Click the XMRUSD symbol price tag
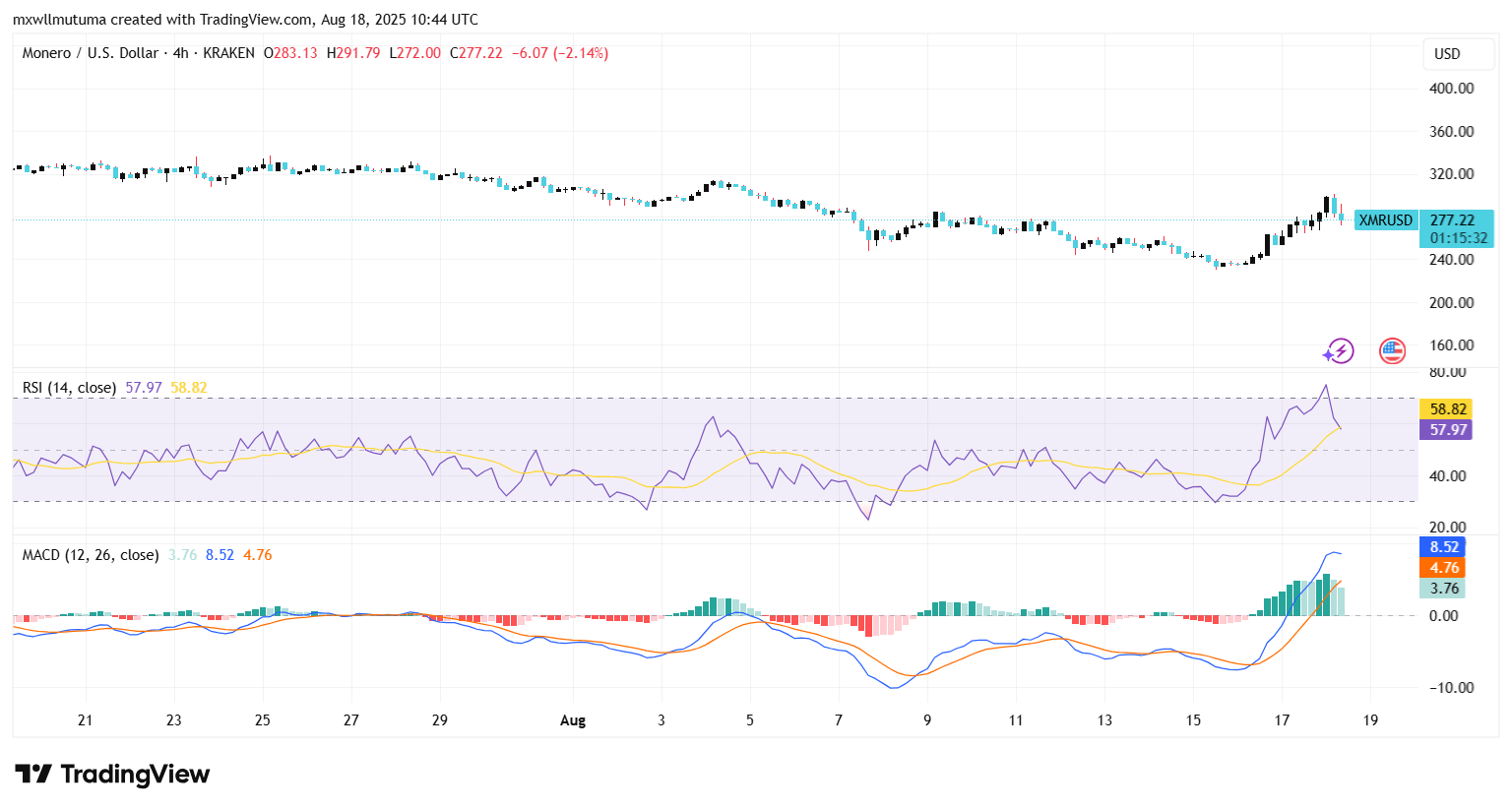Viewport: 1512px width, 811px height. [x=1385, y=220]
